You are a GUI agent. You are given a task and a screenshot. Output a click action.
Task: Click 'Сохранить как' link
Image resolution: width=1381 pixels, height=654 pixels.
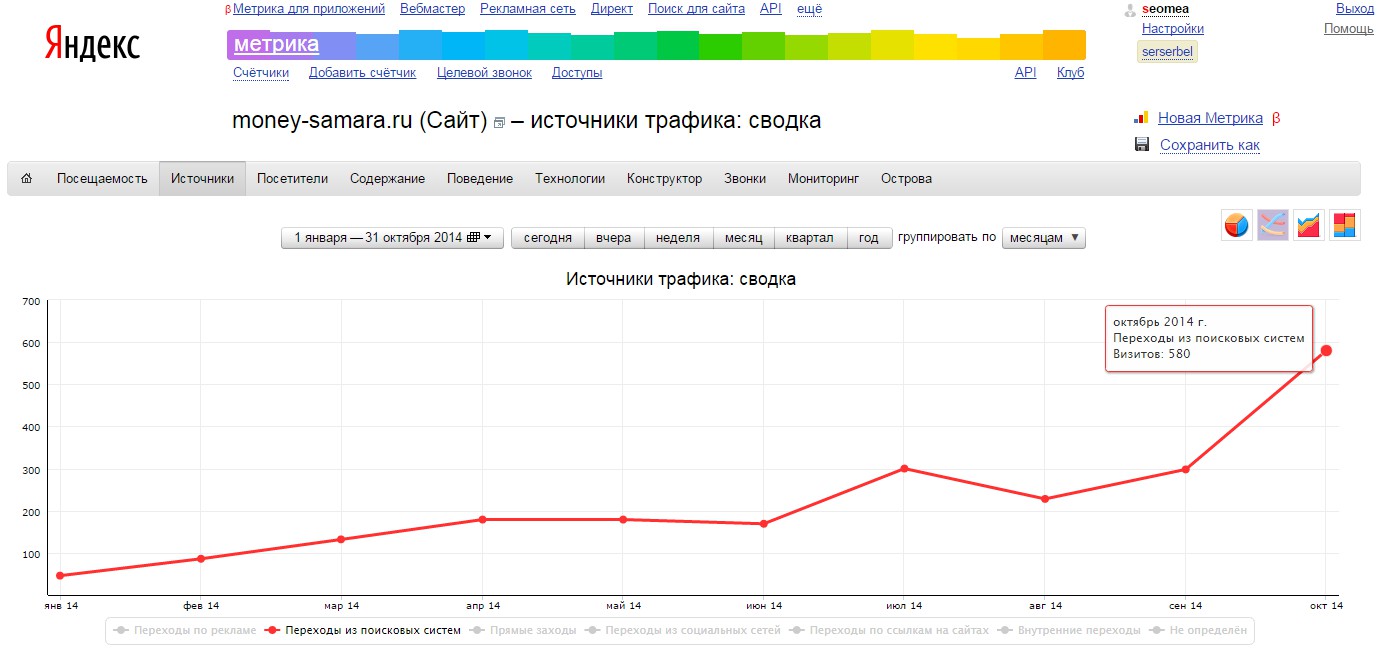pyautogui.click(x=1210, y=145)
